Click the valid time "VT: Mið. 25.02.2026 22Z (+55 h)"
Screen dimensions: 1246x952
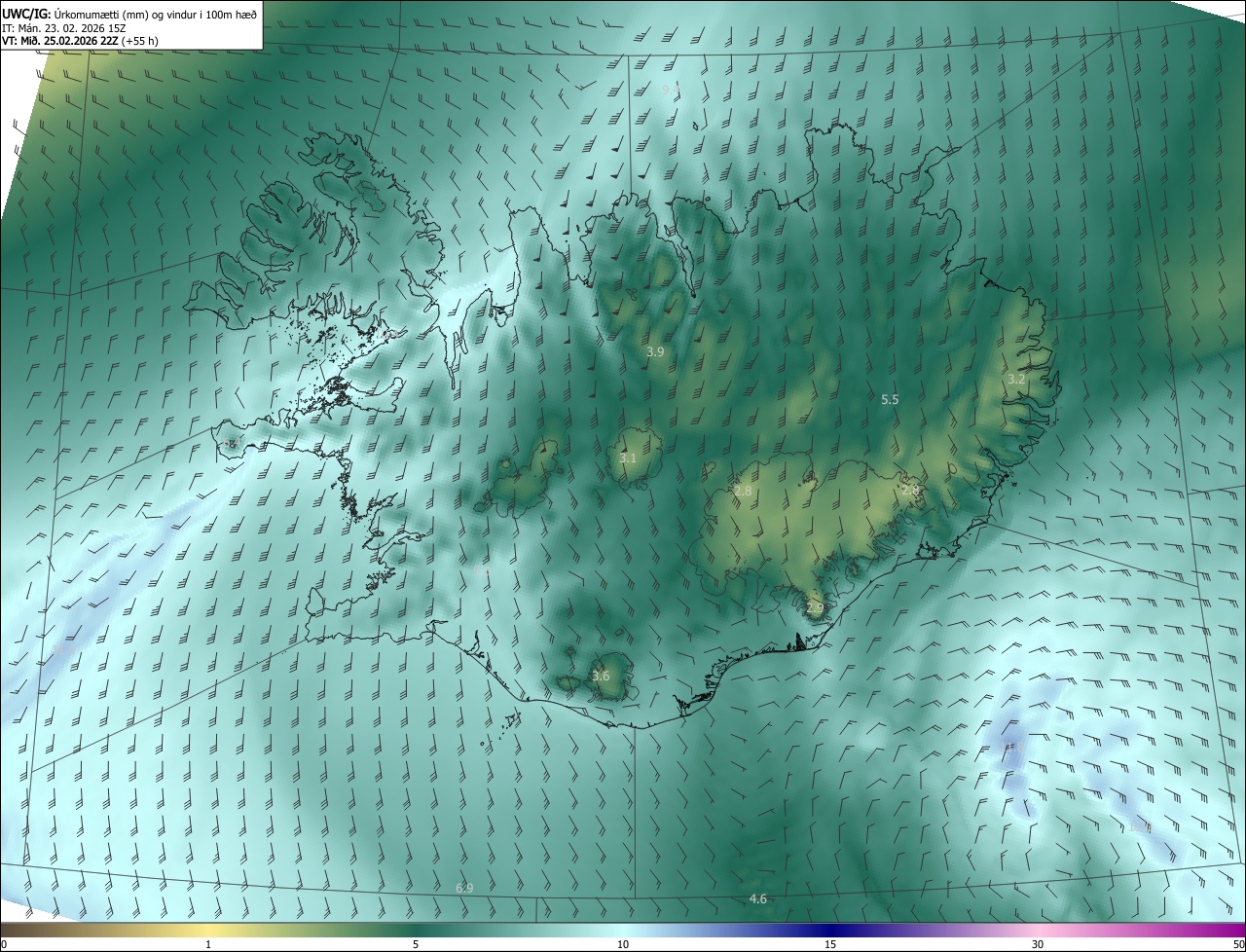[81, 41]
